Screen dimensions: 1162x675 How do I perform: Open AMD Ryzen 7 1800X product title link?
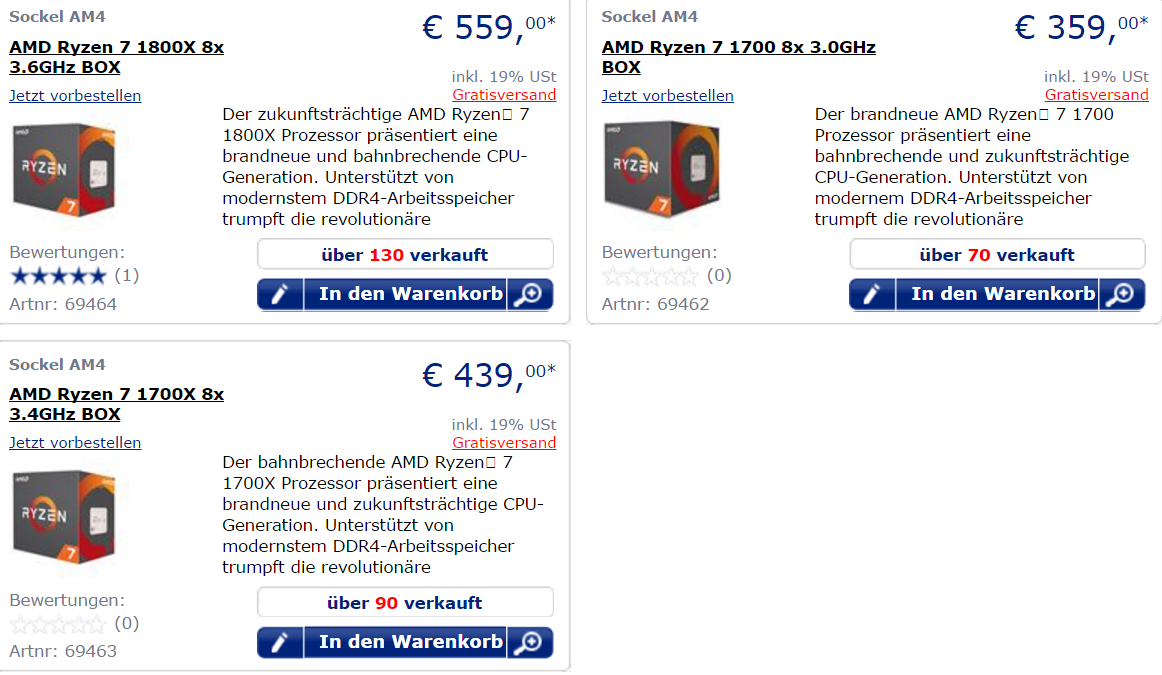[116, 57]
